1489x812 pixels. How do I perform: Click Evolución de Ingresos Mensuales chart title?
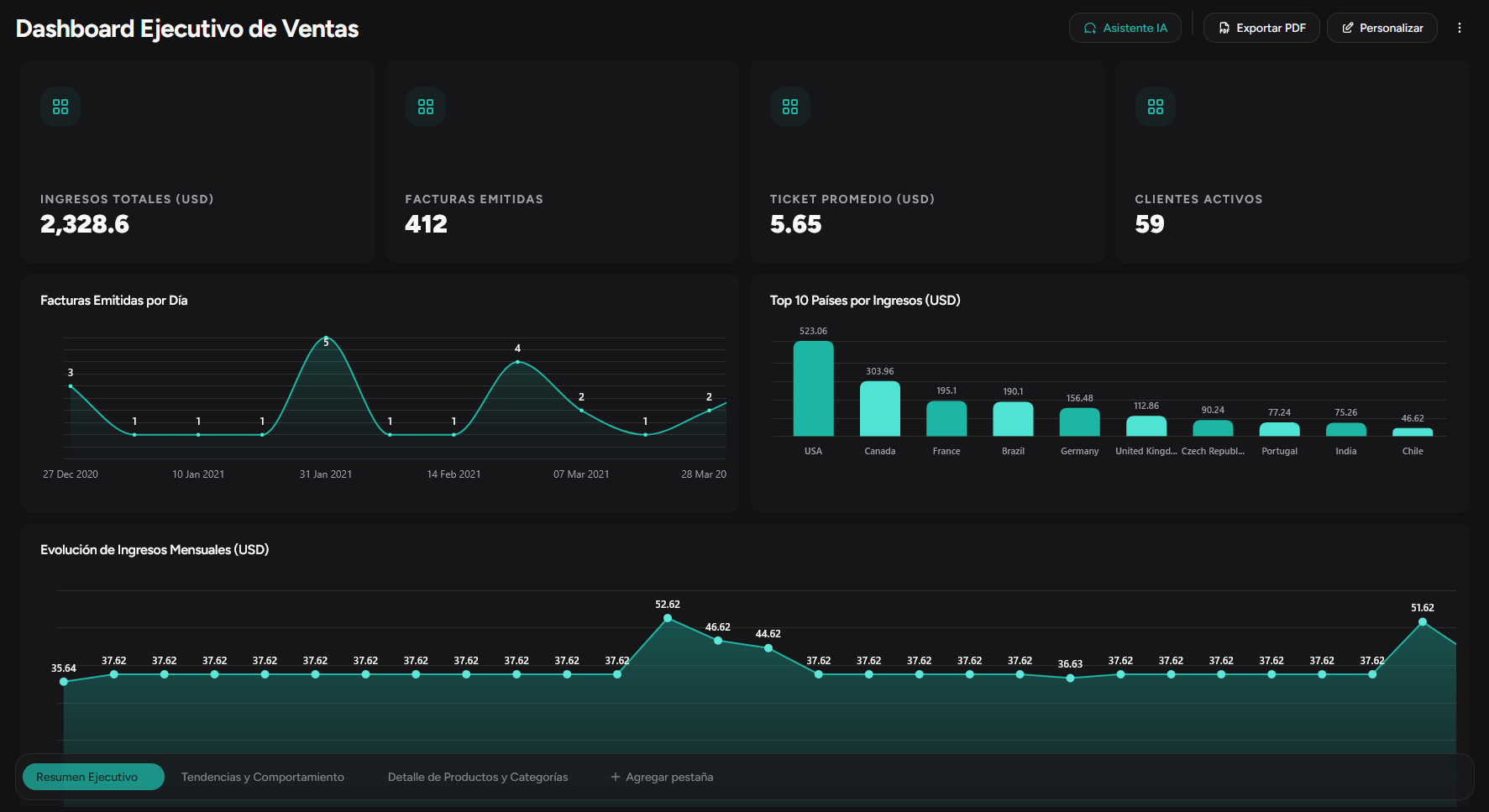point(155,550)
